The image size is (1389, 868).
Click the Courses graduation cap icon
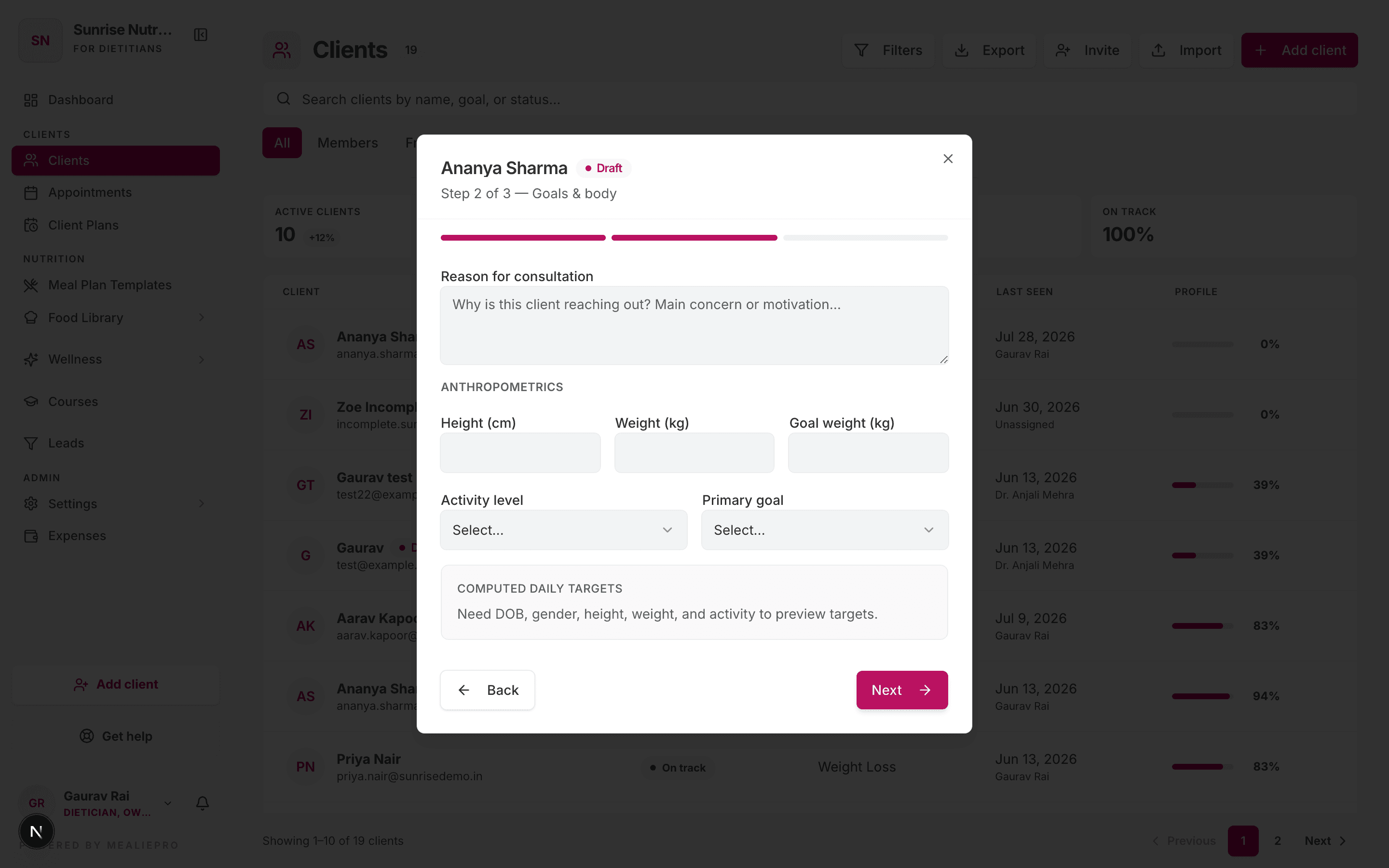coord(31,401)
